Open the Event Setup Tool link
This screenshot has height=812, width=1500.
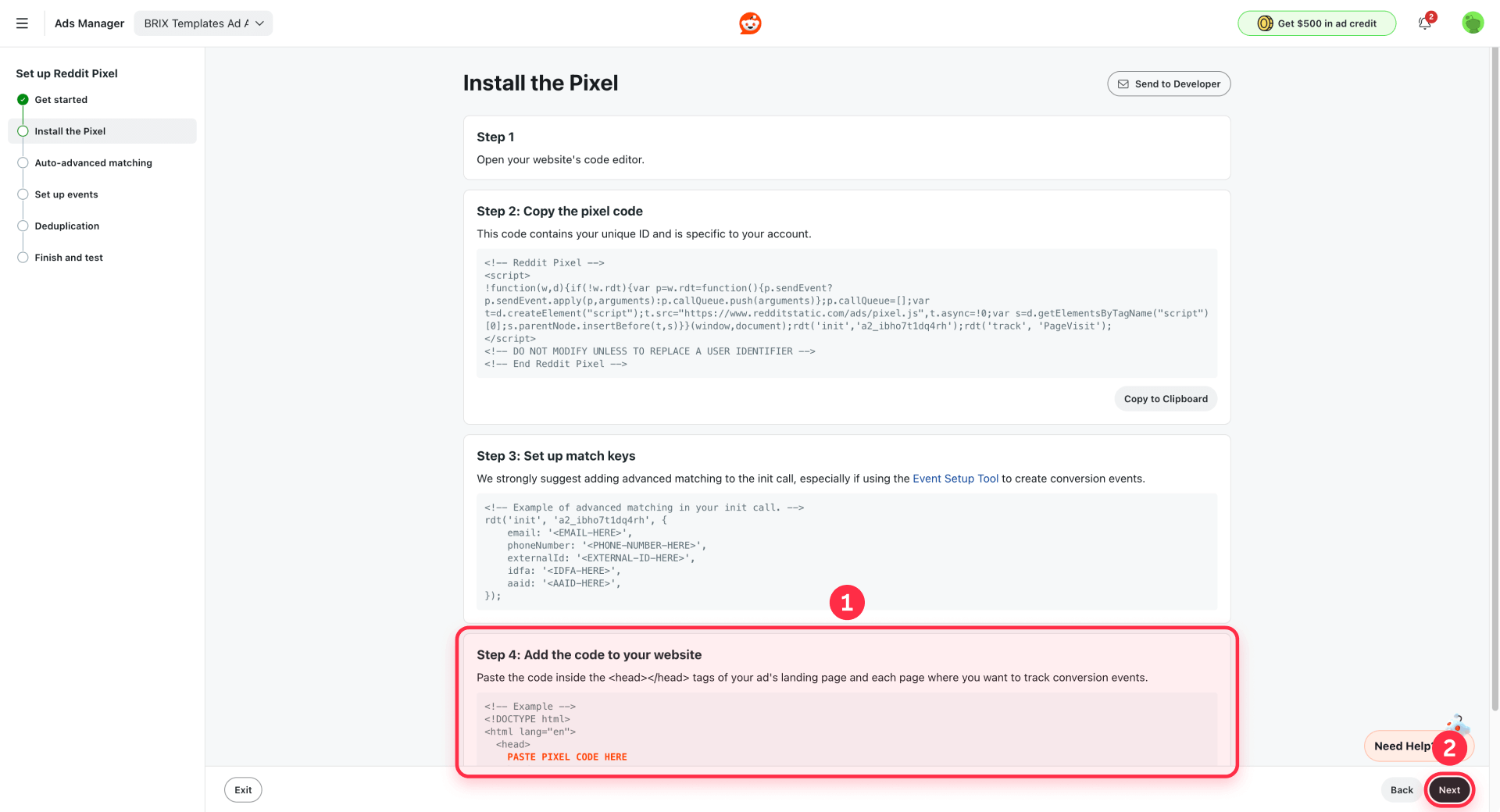(x=955, y=479)
